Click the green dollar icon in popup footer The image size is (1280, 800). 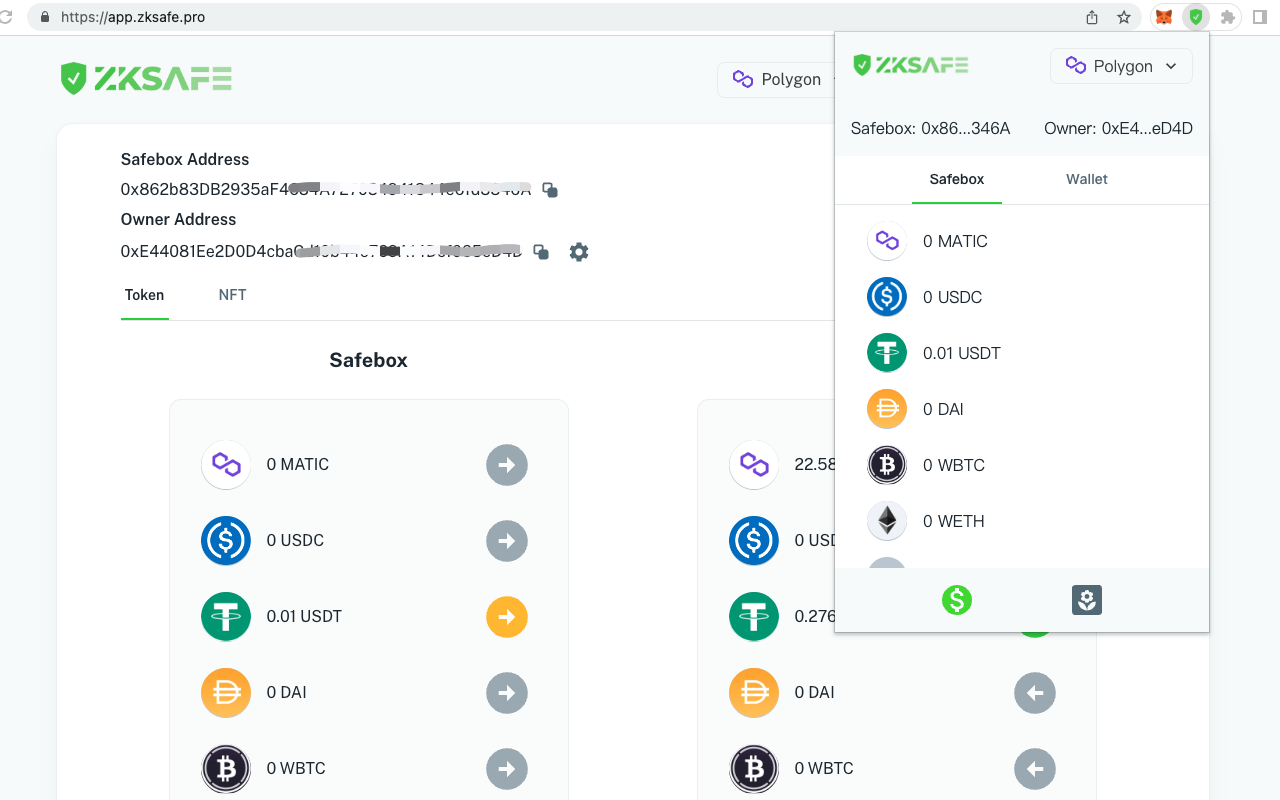pos(957,600)
